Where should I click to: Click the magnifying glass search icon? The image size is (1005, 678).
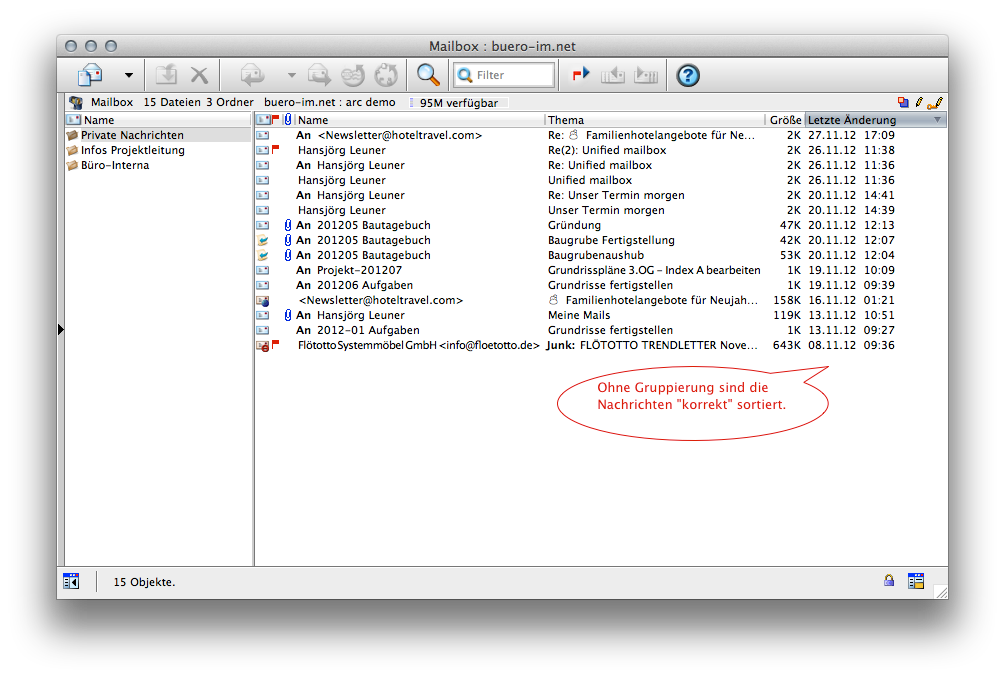428,75
